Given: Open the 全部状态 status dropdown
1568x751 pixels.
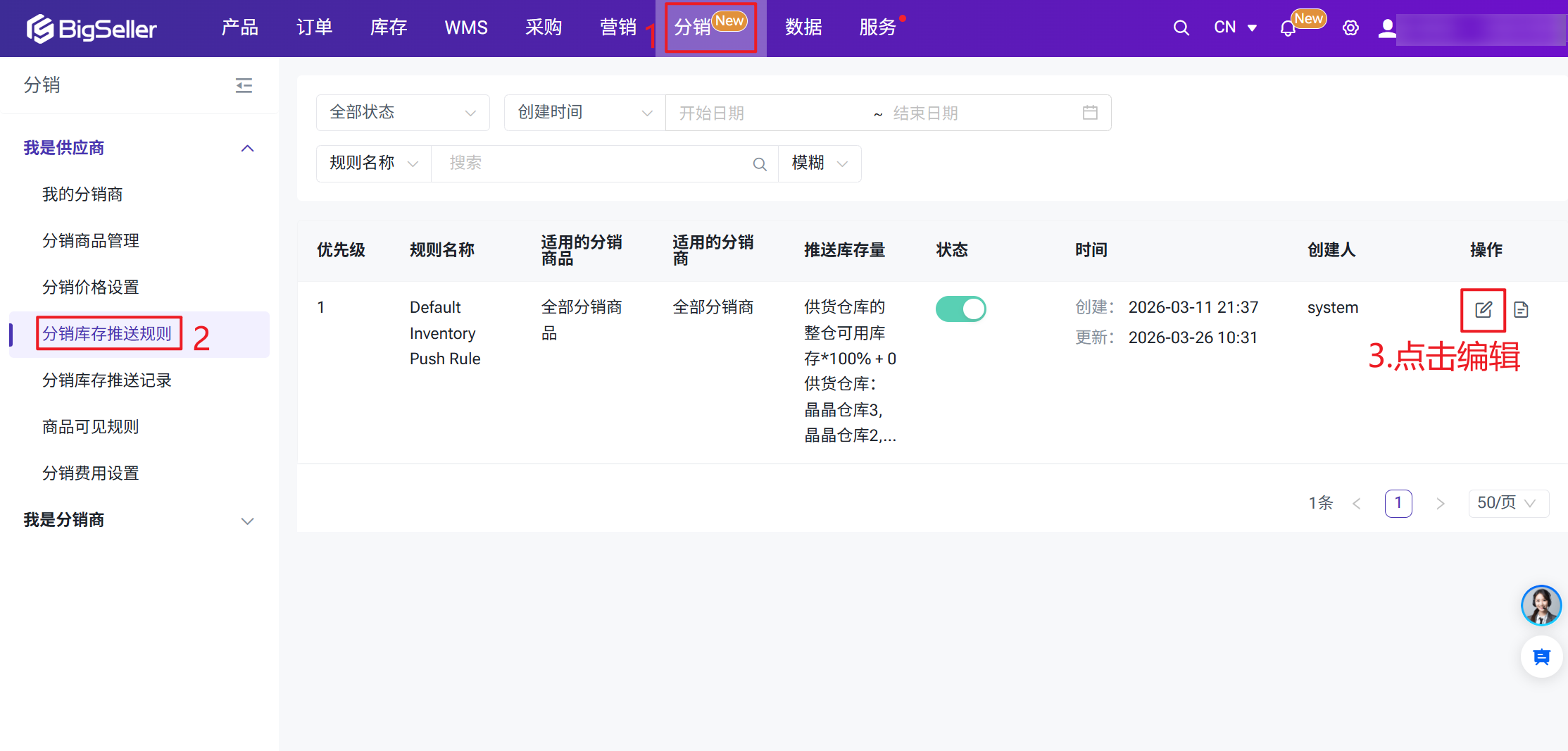Looking at the screenshot, I should (x=403, y=113).
